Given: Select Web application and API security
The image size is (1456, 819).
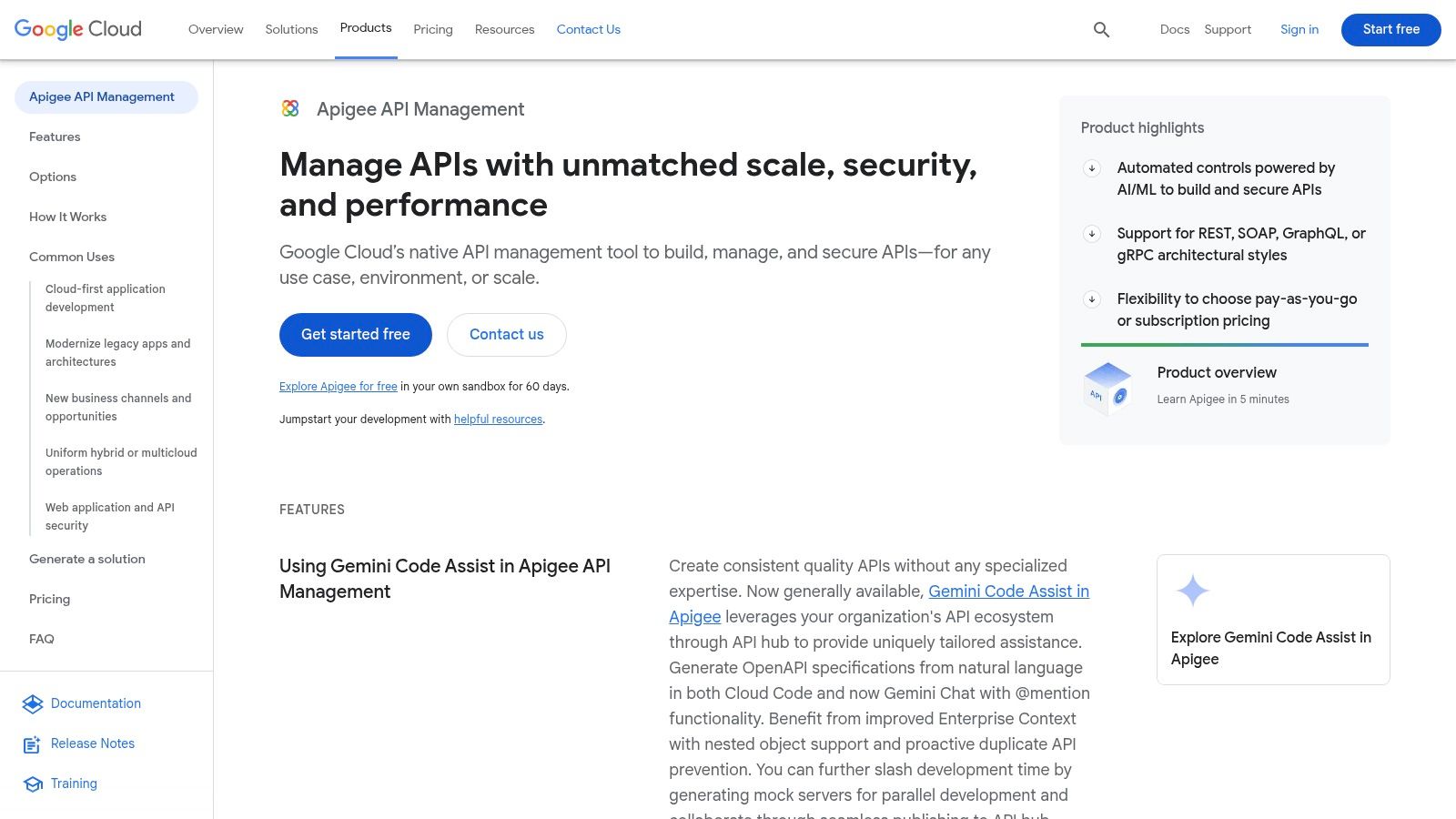Looking at the screenshot, I should click(110, 517).
